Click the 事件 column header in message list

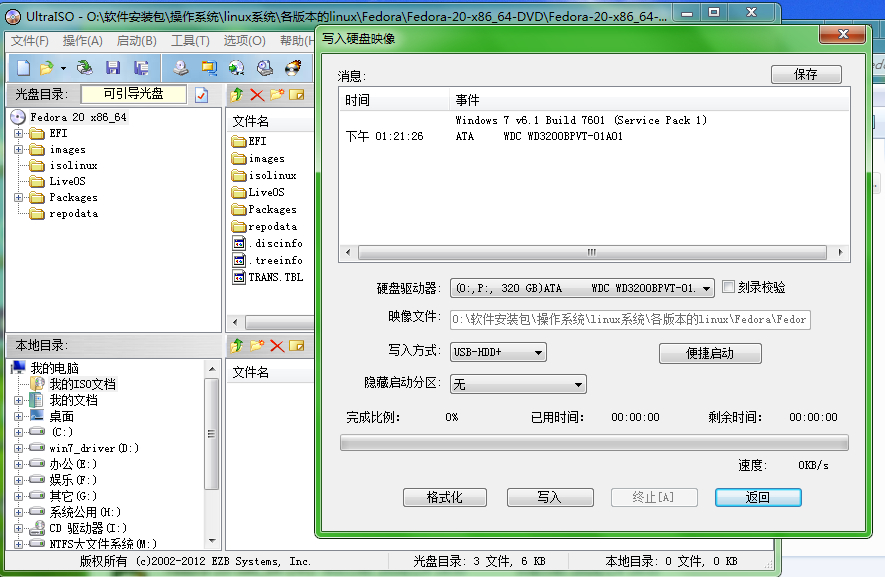pos(649,100)
